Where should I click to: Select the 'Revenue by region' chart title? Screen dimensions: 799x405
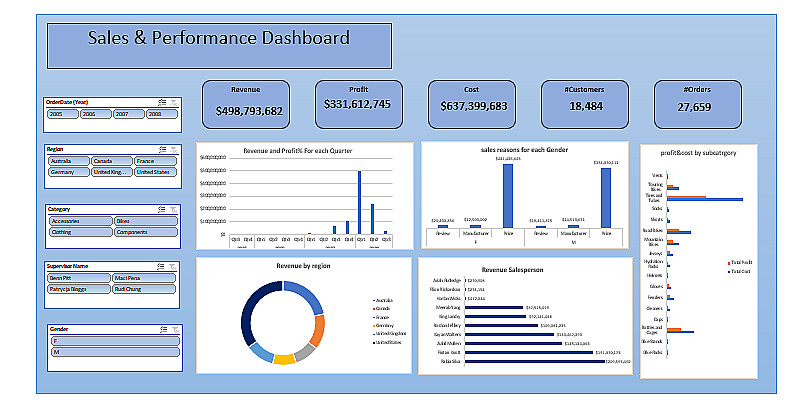[303, 266]
